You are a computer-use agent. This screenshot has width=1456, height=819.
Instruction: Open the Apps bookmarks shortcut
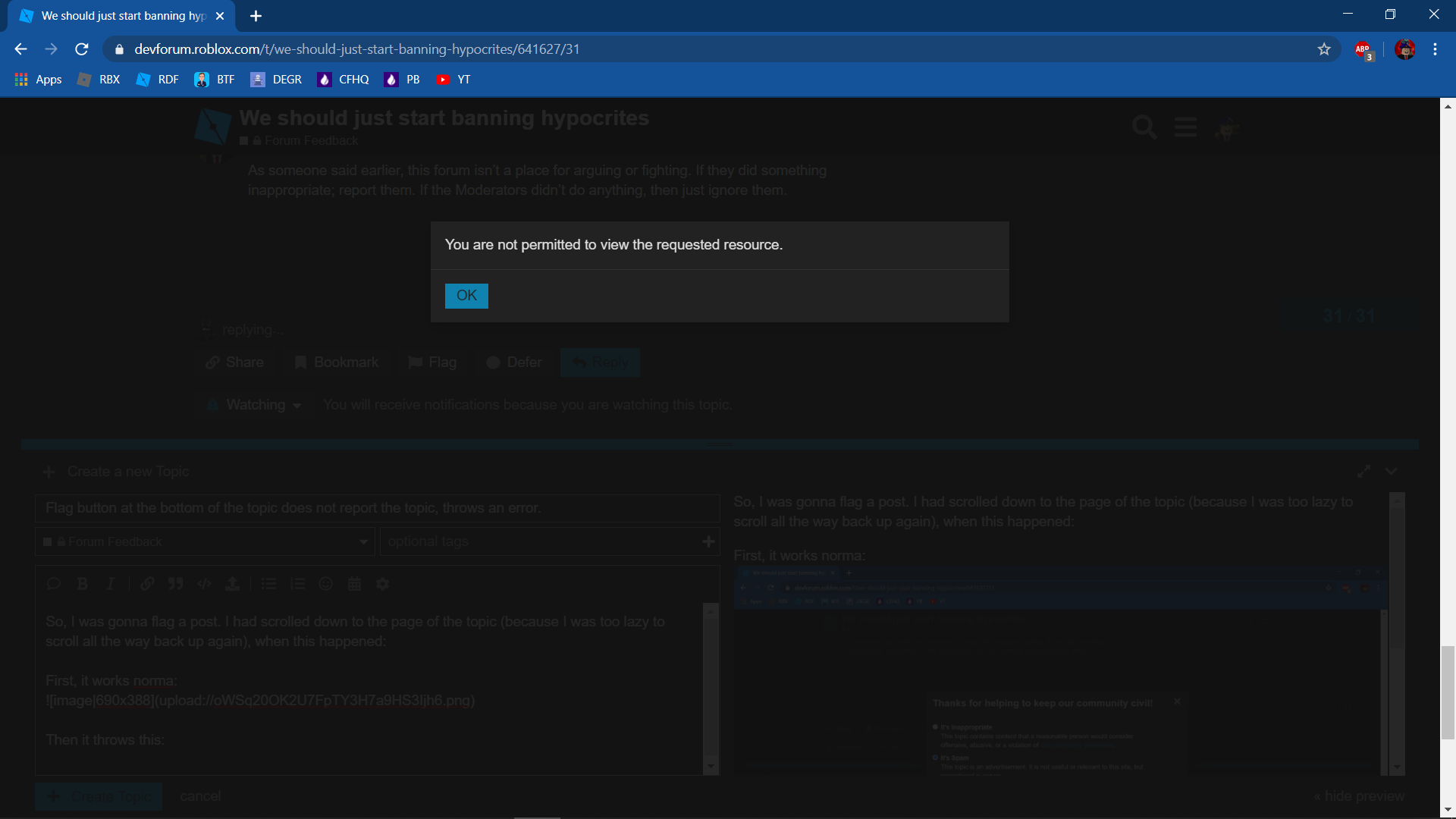38,80
